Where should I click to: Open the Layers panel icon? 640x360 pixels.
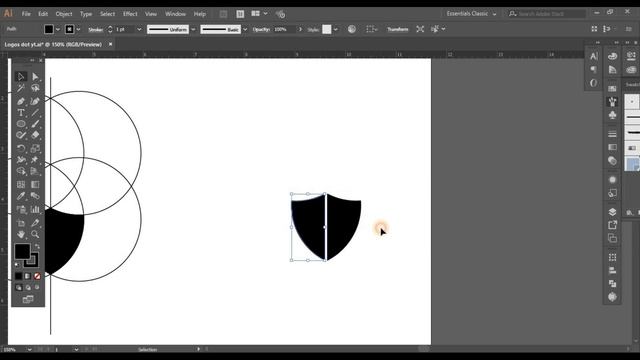612,211
